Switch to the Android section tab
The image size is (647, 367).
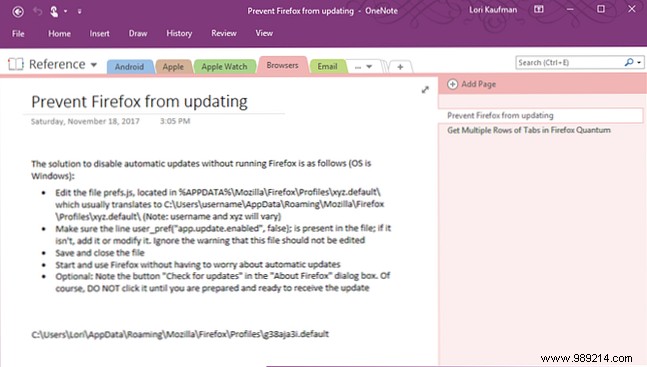click(130, 67)
